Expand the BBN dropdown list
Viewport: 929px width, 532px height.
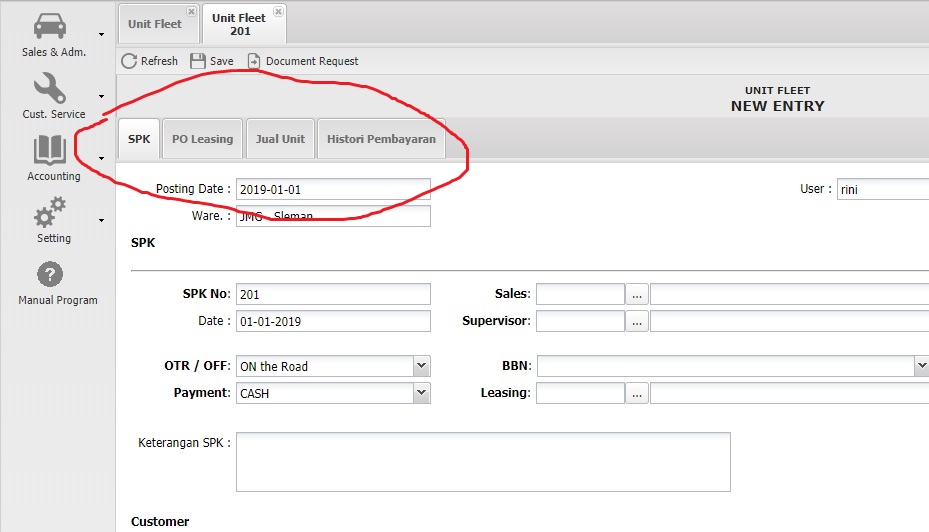[x=921, y=366]
